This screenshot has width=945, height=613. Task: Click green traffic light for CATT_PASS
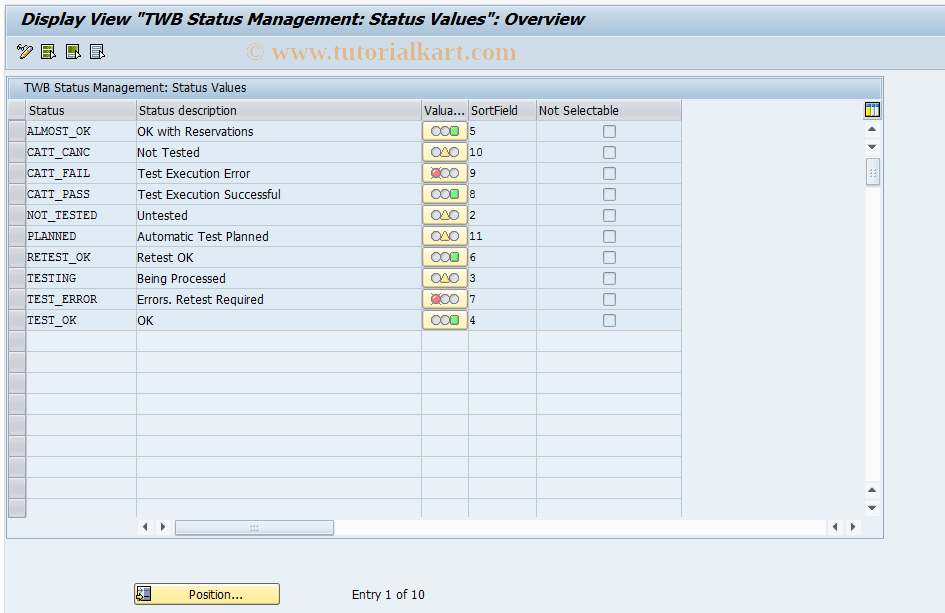445,194
